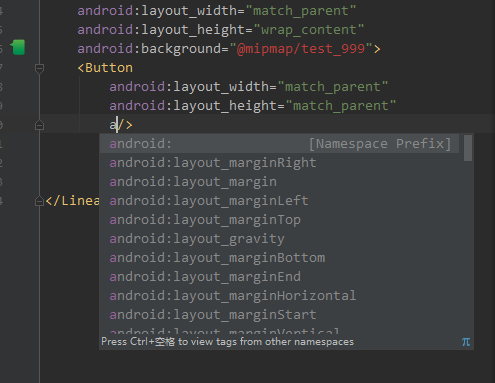Click the green mipmap image gutter icon

pyautogui.click(x=18, y=47)
